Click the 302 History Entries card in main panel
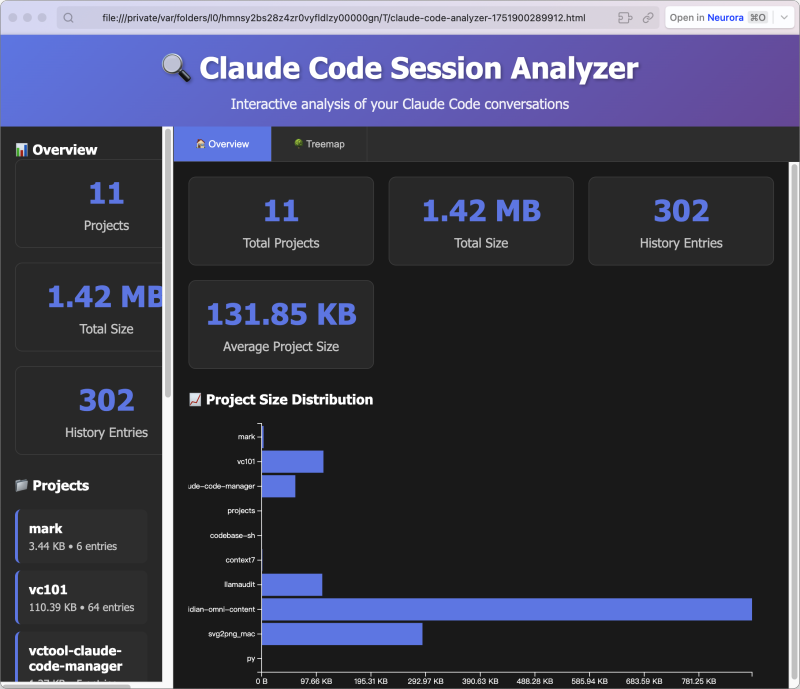The image size is (800, 689). tap(681, 221)
